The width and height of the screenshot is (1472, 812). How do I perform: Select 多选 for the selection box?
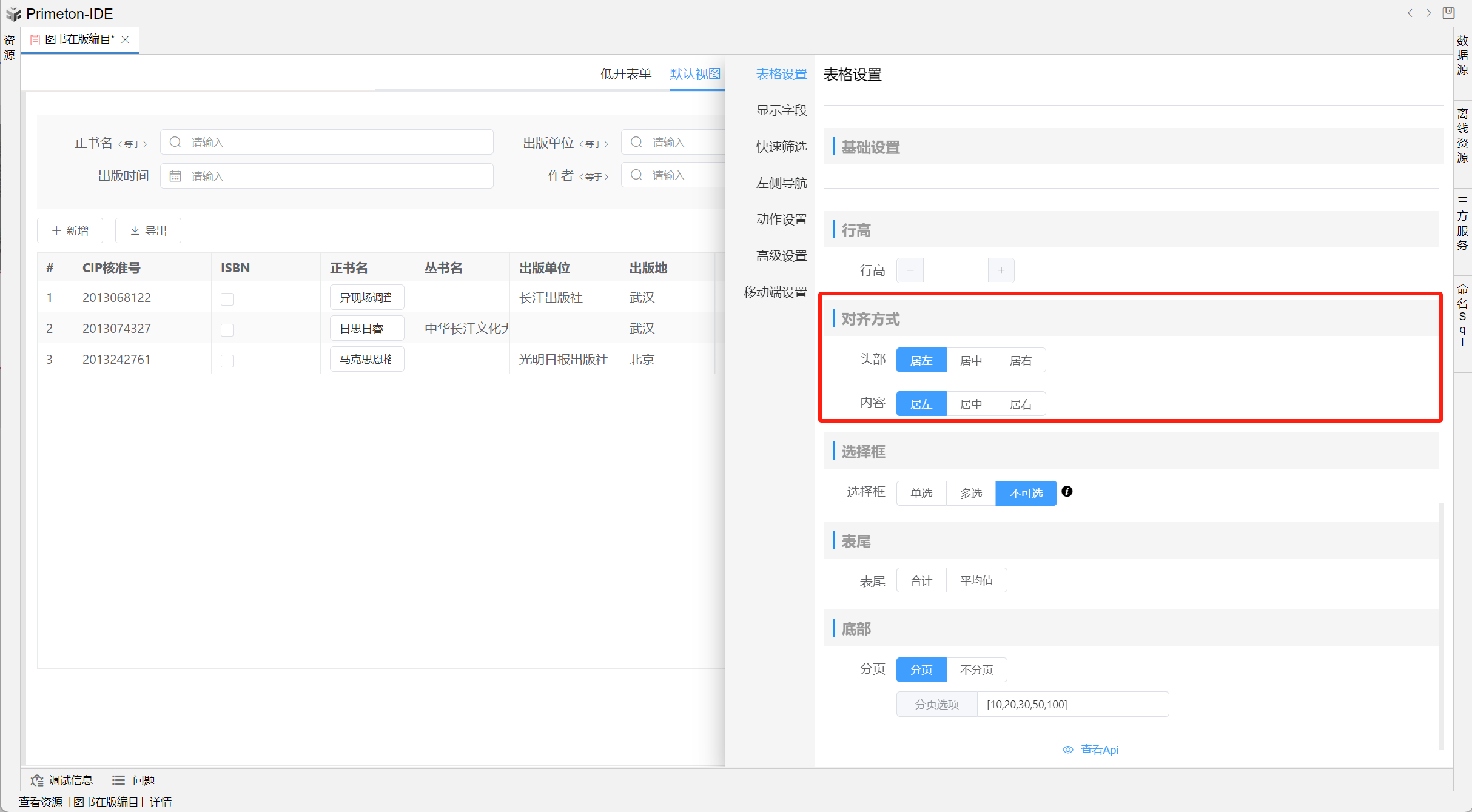tap(970, 493)
